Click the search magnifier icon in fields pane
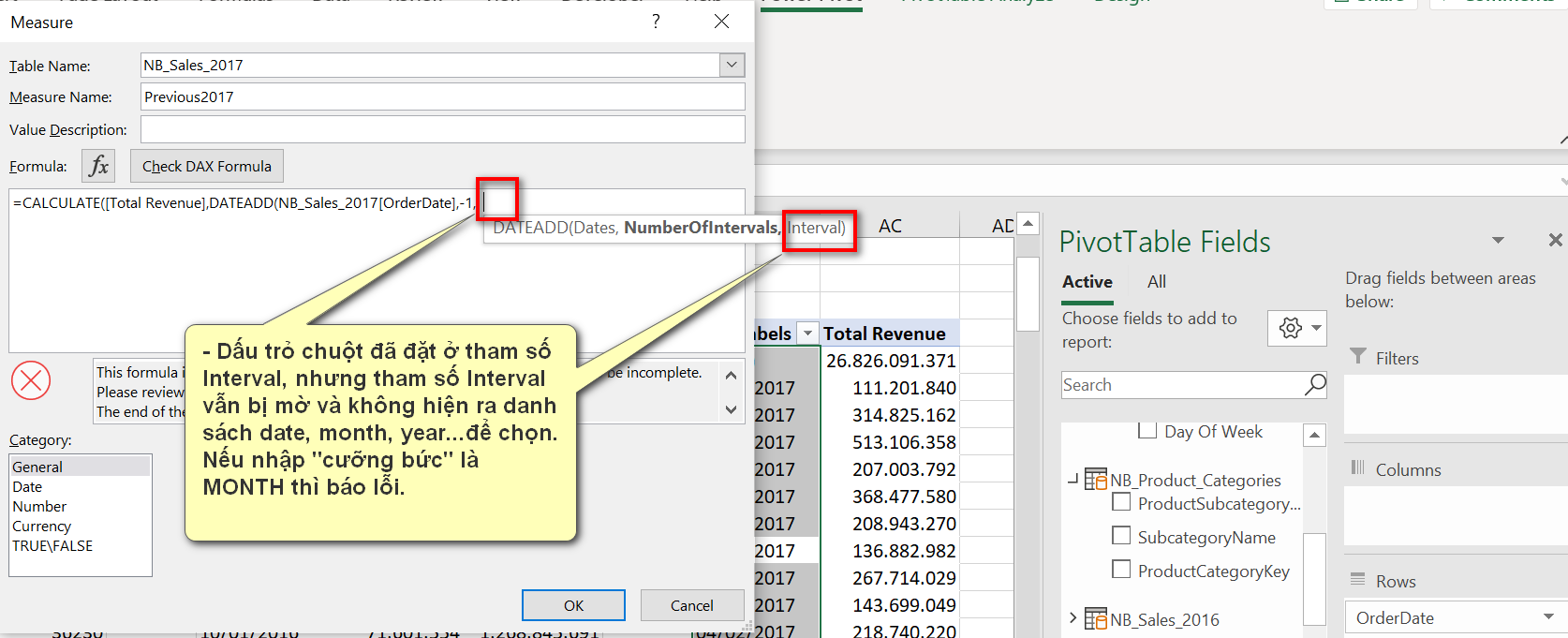 pyautogui.click(x=1315, y=384)
